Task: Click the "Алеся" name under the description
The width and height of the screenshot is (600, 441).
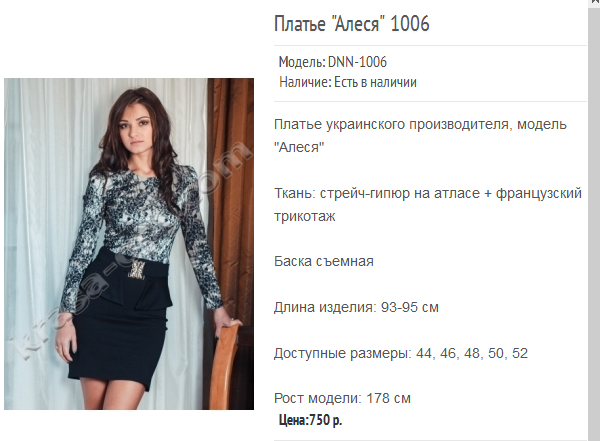Action: click(x=299, y=147)
